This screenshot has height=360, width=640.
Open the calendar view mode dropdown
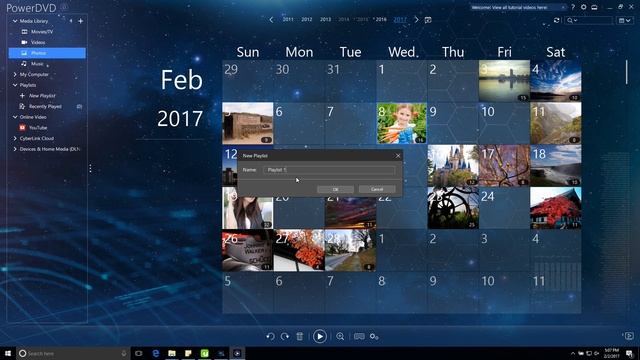[624, 20]
